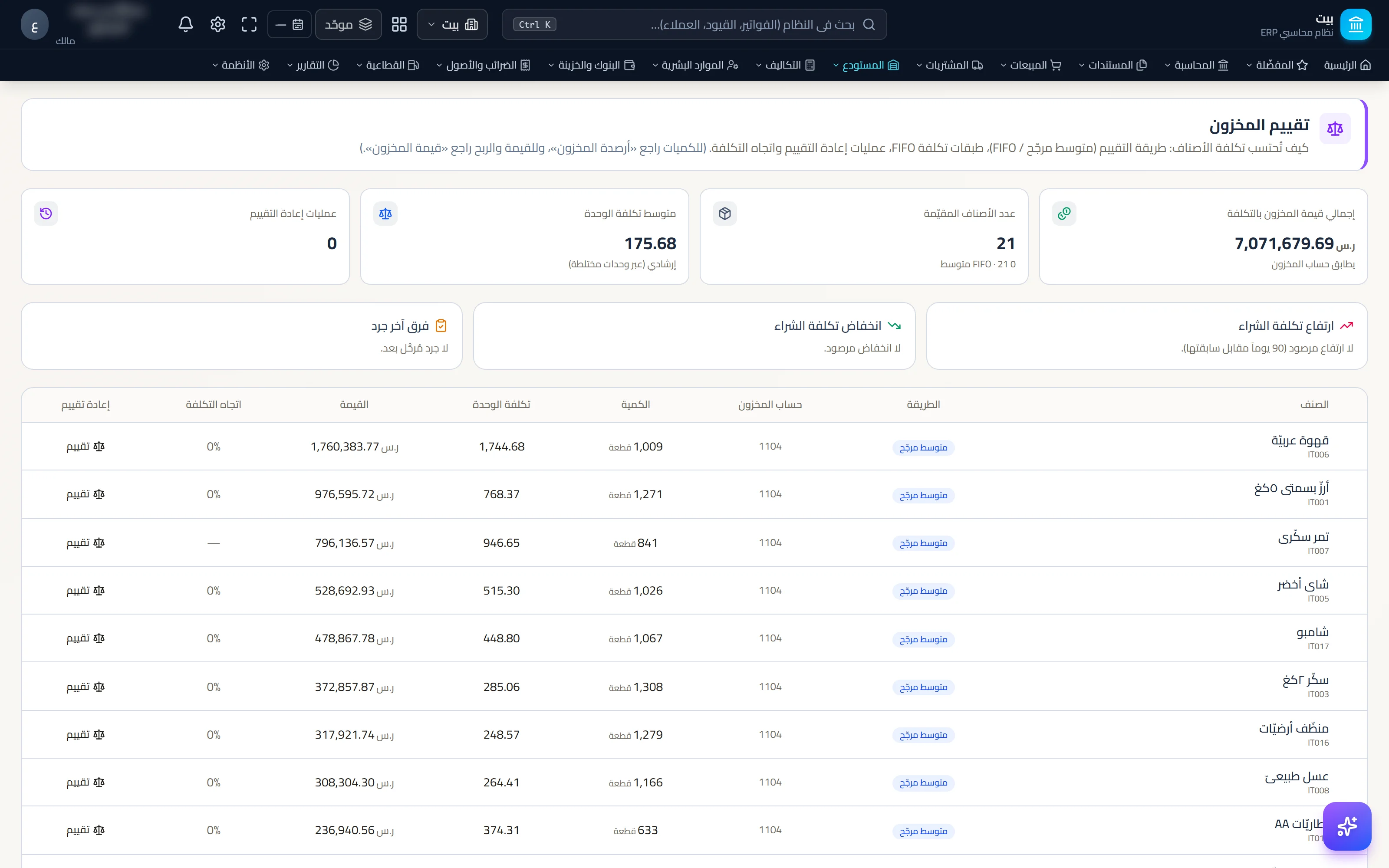1389x868 pixels.
Task: Focus the system search field
Action: coord(694,24)
